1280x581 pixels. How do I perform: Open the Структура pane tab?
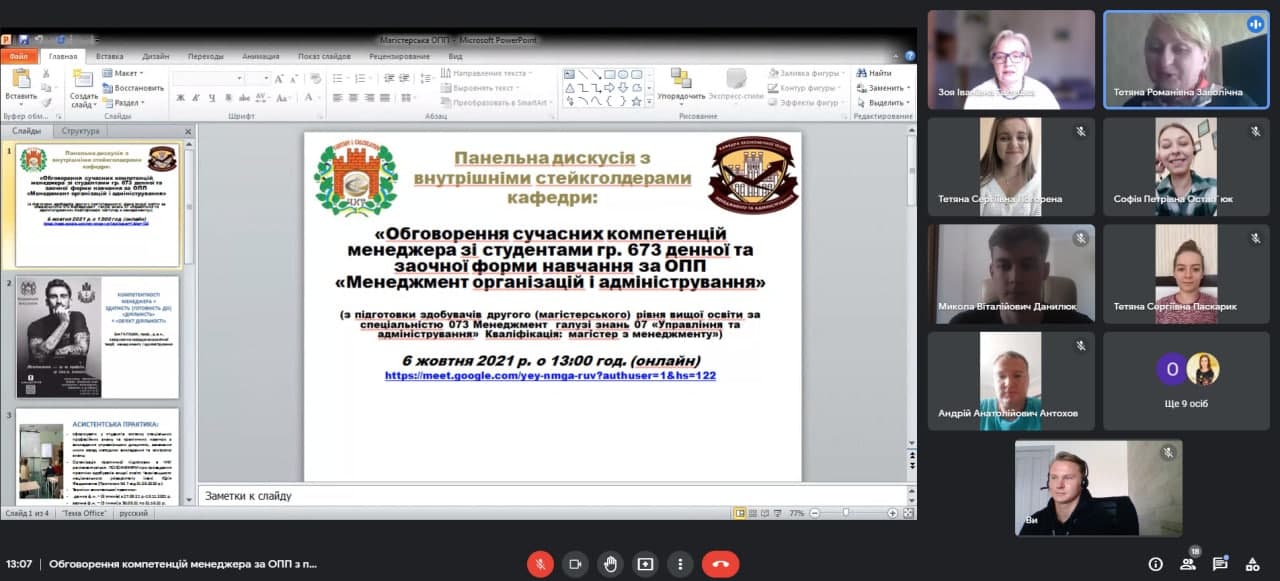pos(80,131)
